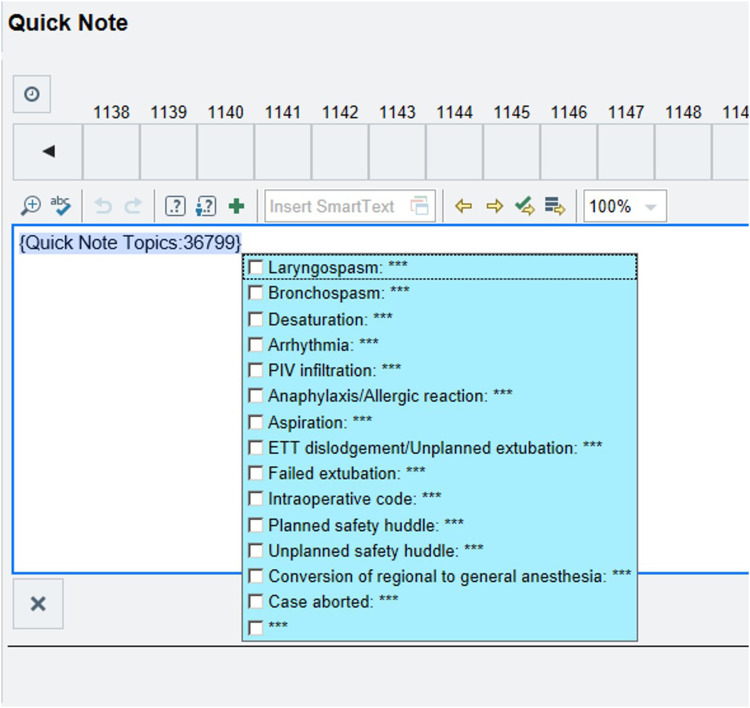
Task: Go to previous field with left arrow
Action: (x=463, y=206)
